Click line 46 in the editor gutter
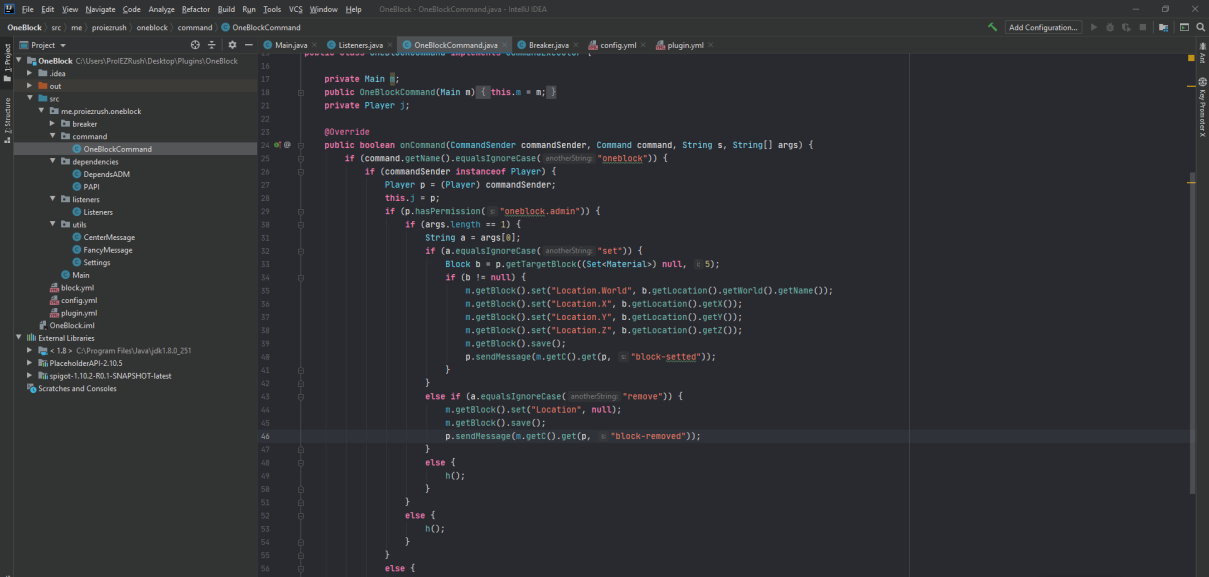 [x=266, y=436]
